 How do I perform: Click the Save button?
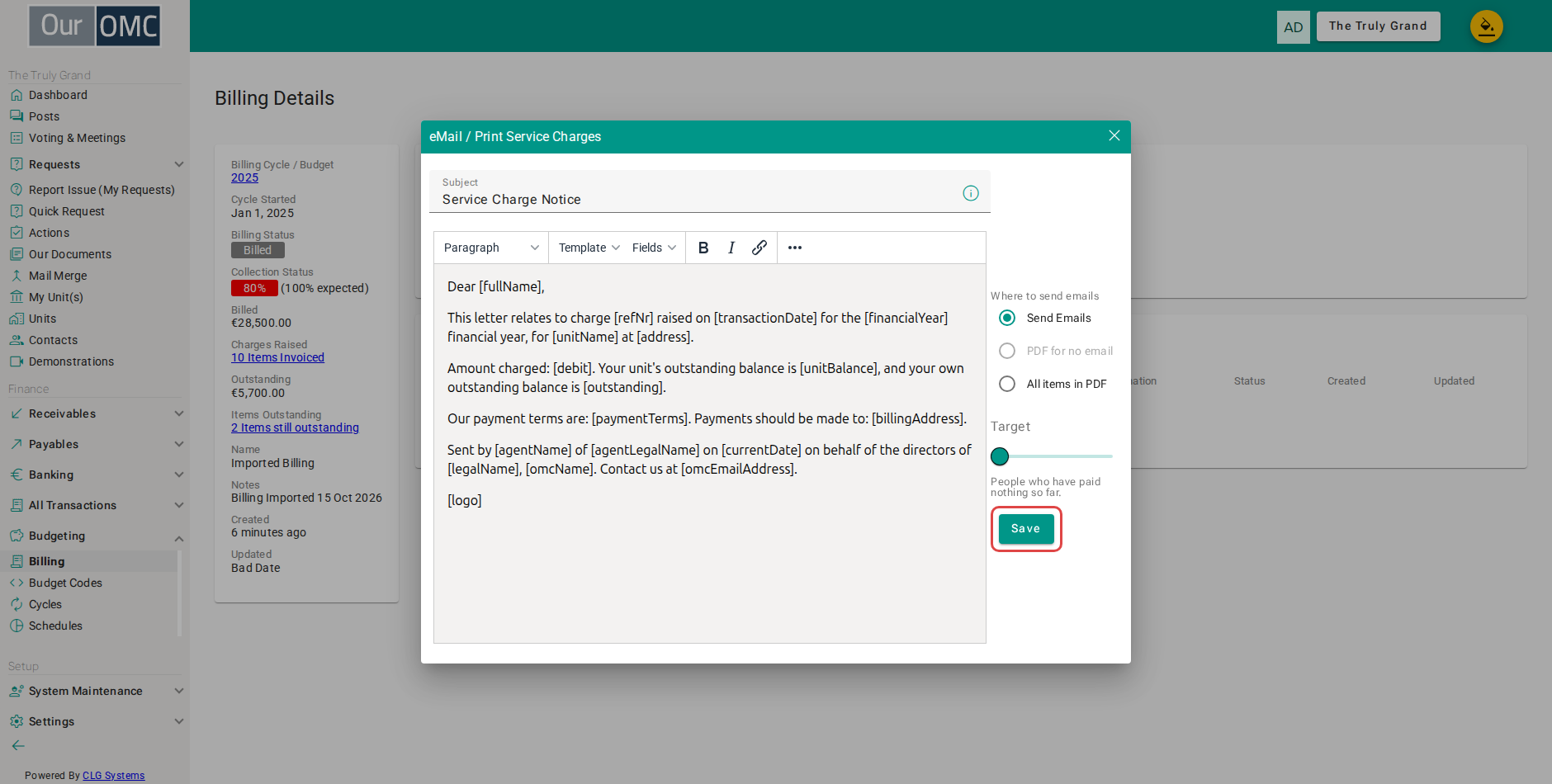1026,529
